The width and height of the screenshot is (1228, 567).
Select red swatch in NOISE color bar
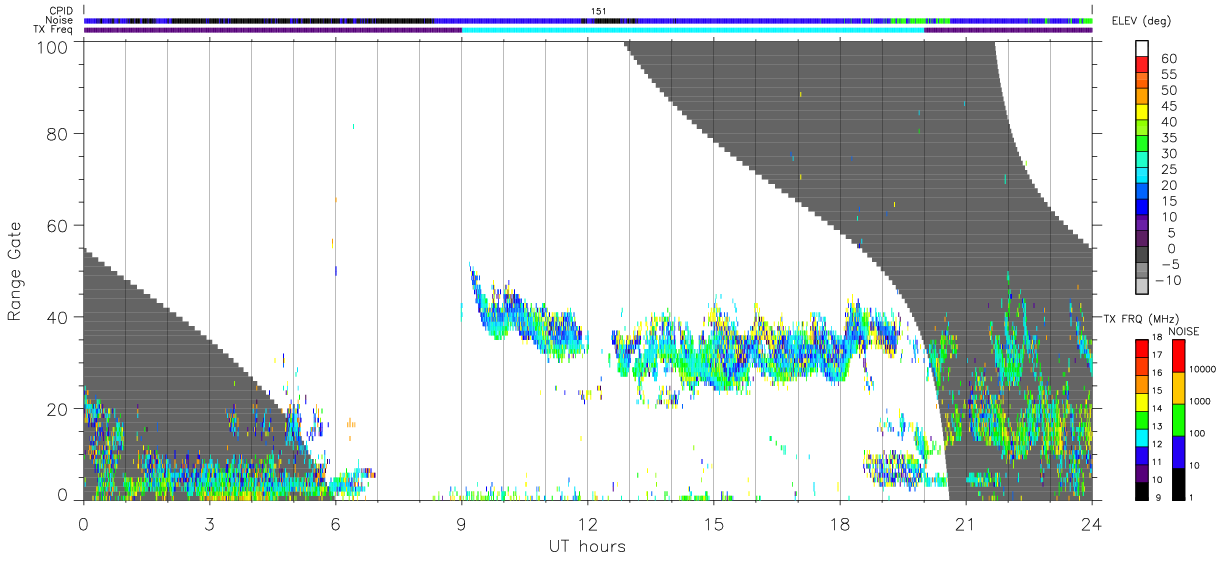point(1178,356)
